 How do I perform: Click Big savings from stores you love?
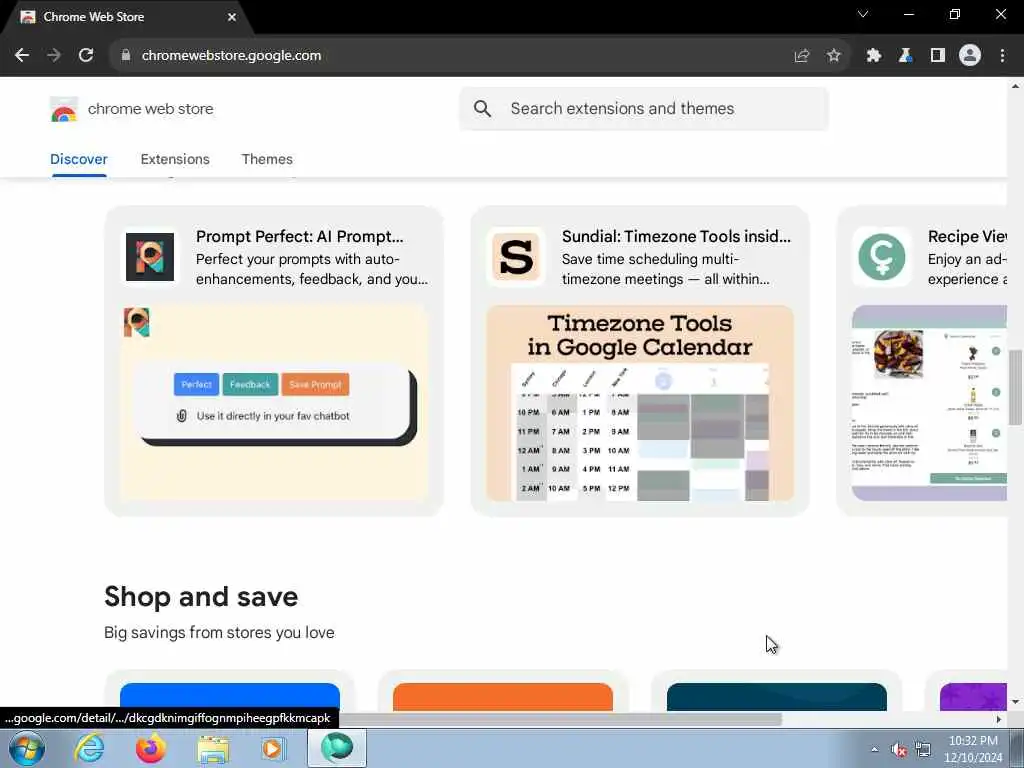click(x=219, y=633)
